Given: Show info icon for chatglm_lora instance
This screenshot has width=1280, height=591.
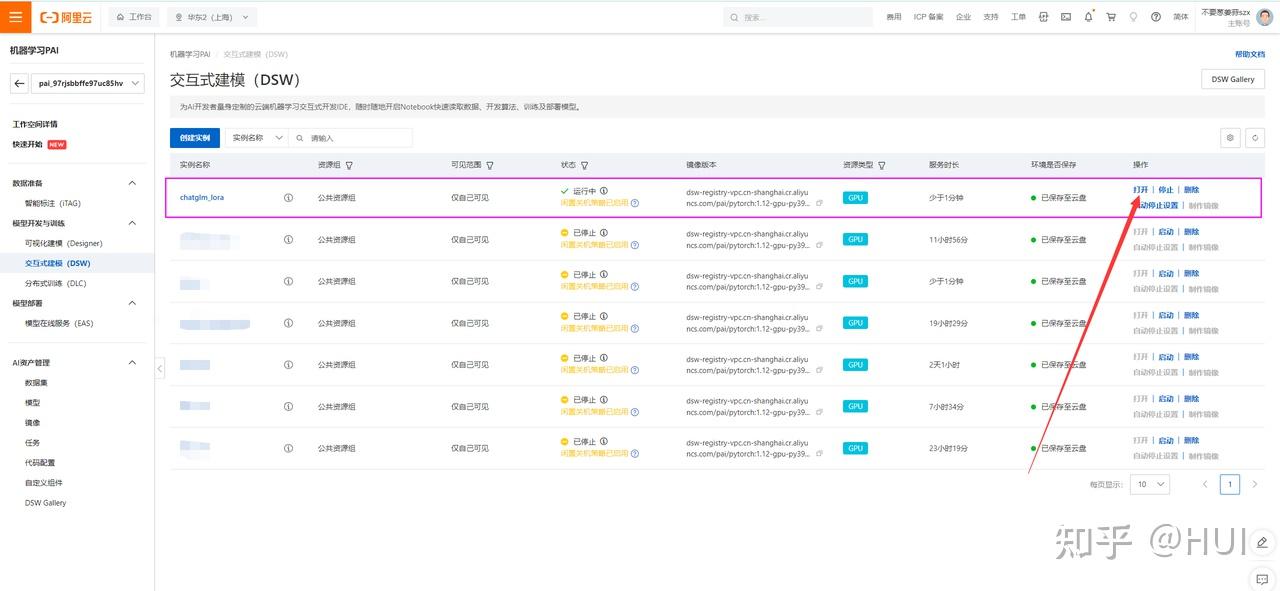Looking at the screenshot, I should tap(289, 198).
